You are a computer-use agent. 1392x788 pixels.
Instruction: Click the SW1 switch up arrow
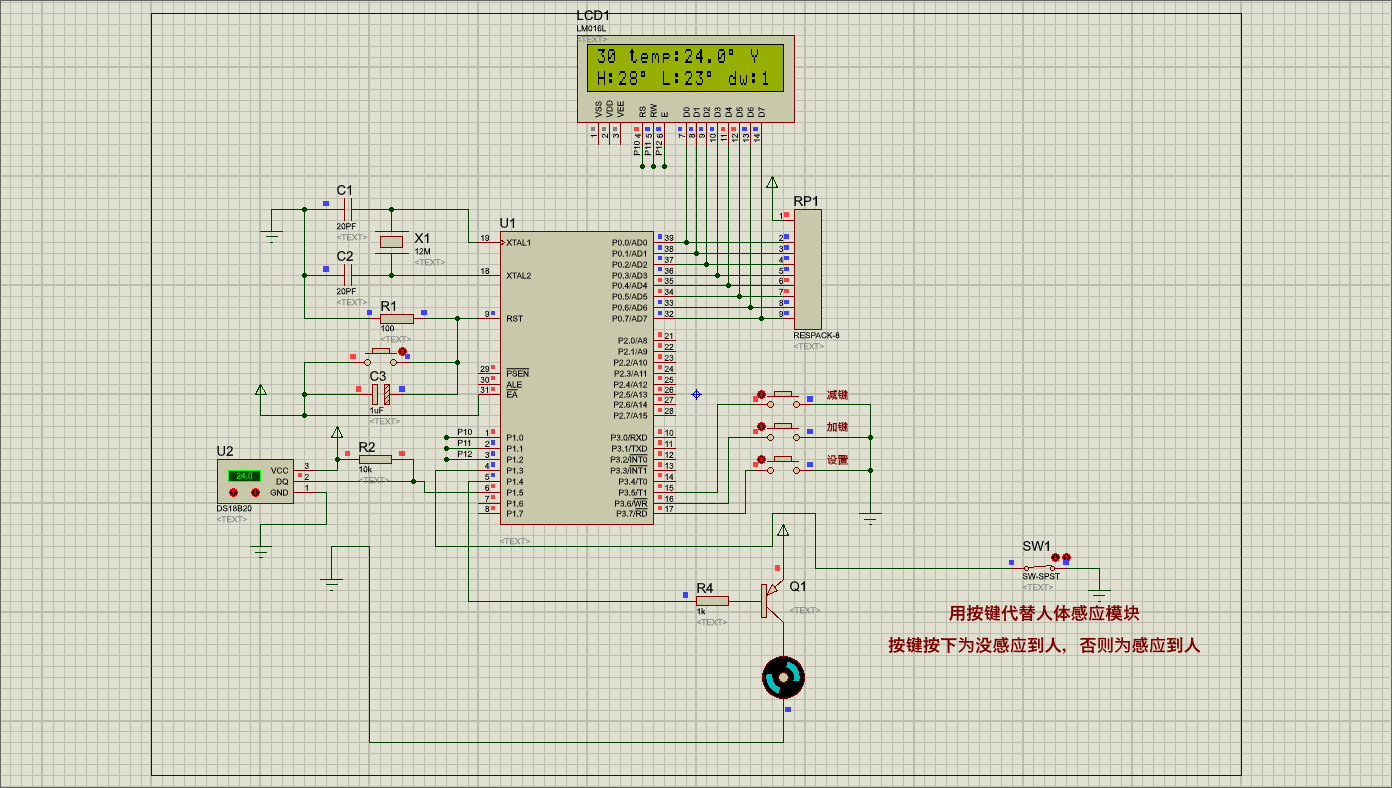click(1067, 557)
